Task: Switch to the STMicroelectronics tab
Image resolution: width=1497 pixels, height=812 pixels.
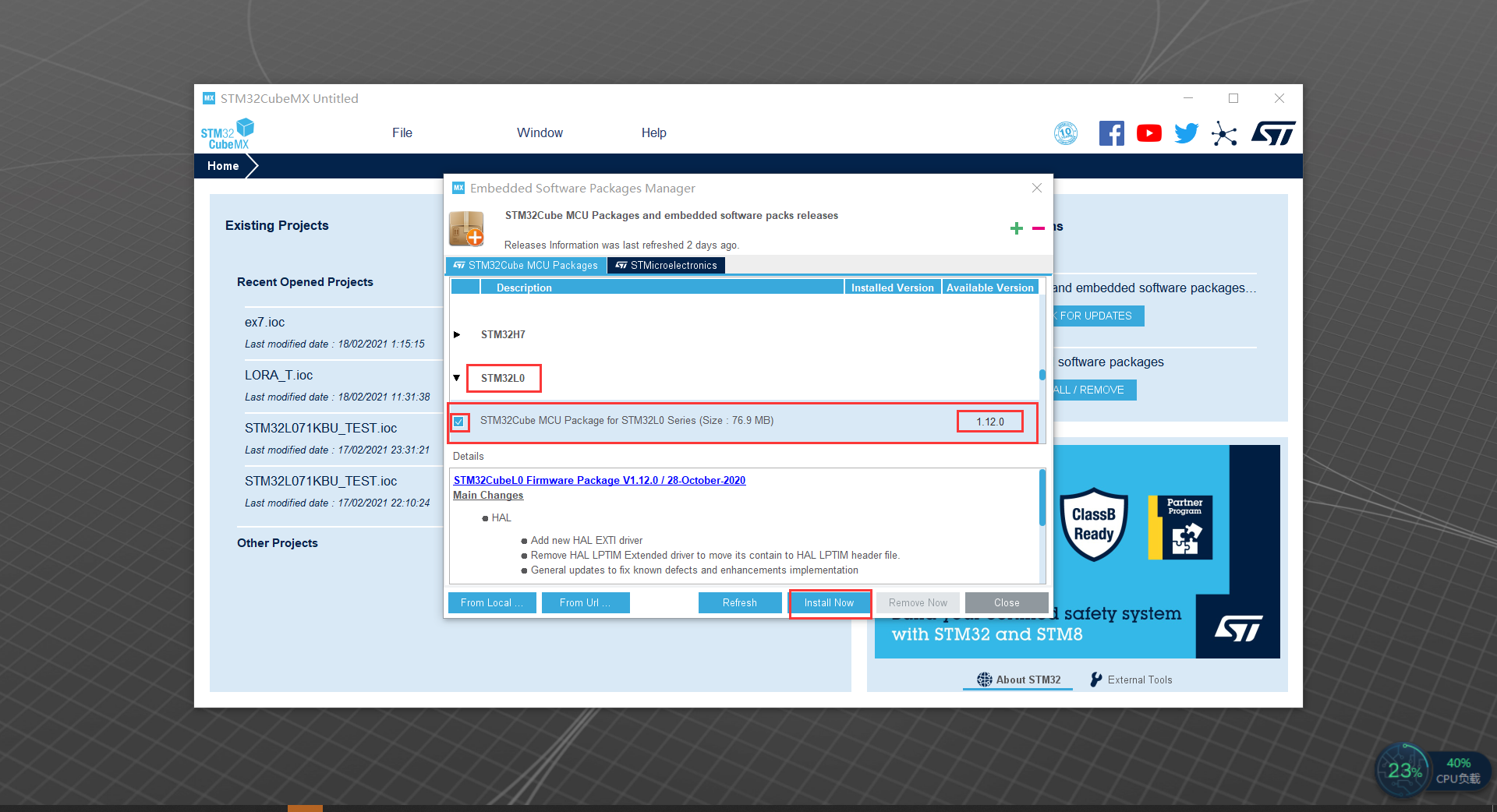Action: [667, 266]
